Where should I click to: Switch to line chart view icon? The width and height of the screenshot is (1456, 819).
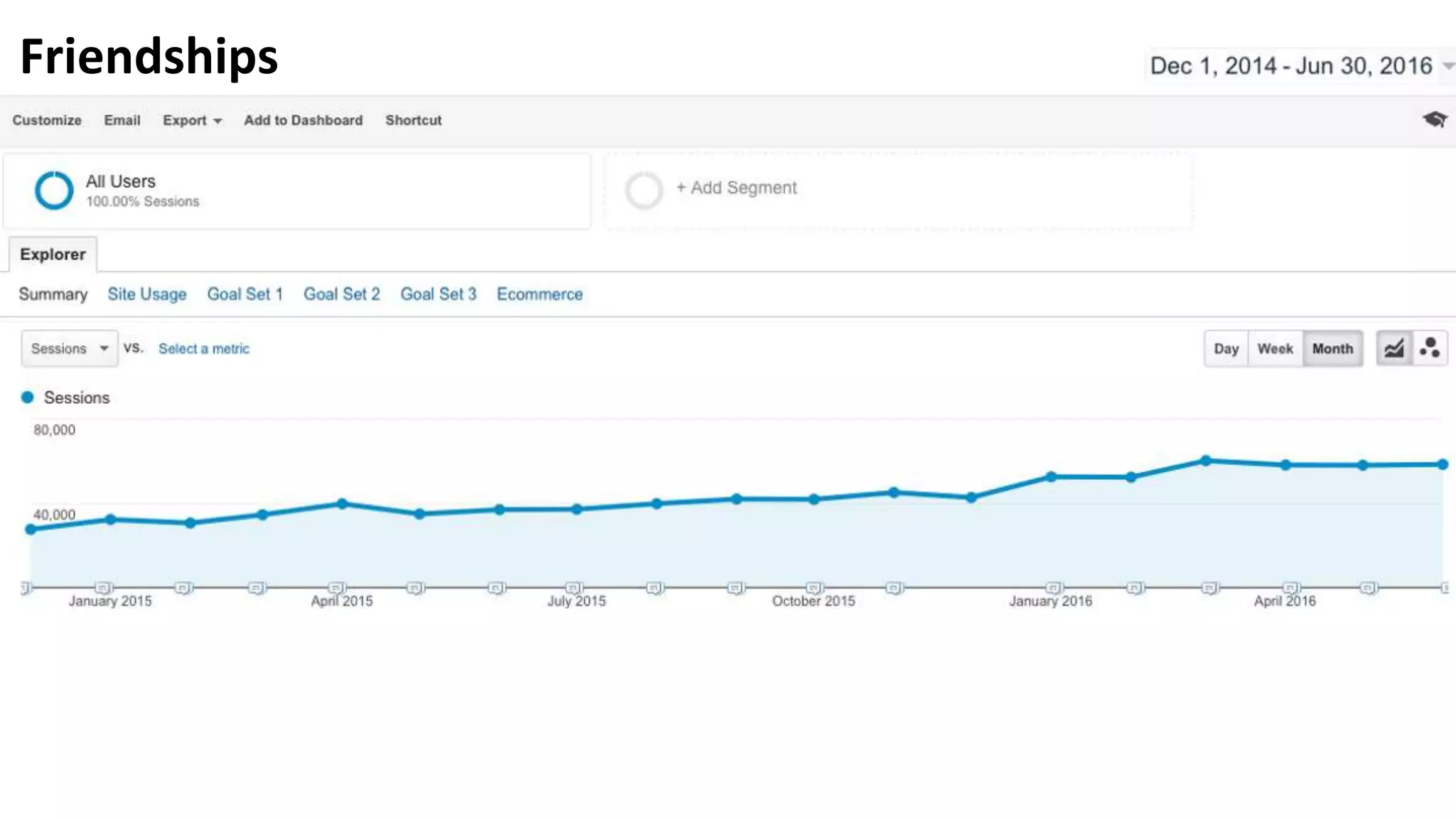point(1393,348)
